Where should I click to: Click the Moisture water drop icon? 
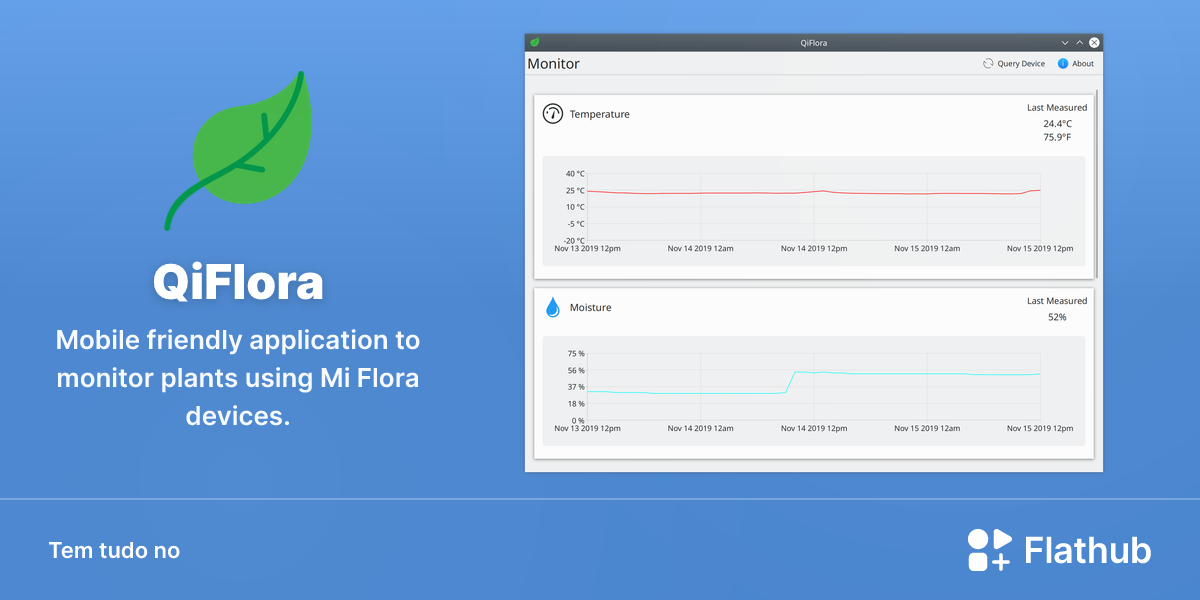coord(552,307)
